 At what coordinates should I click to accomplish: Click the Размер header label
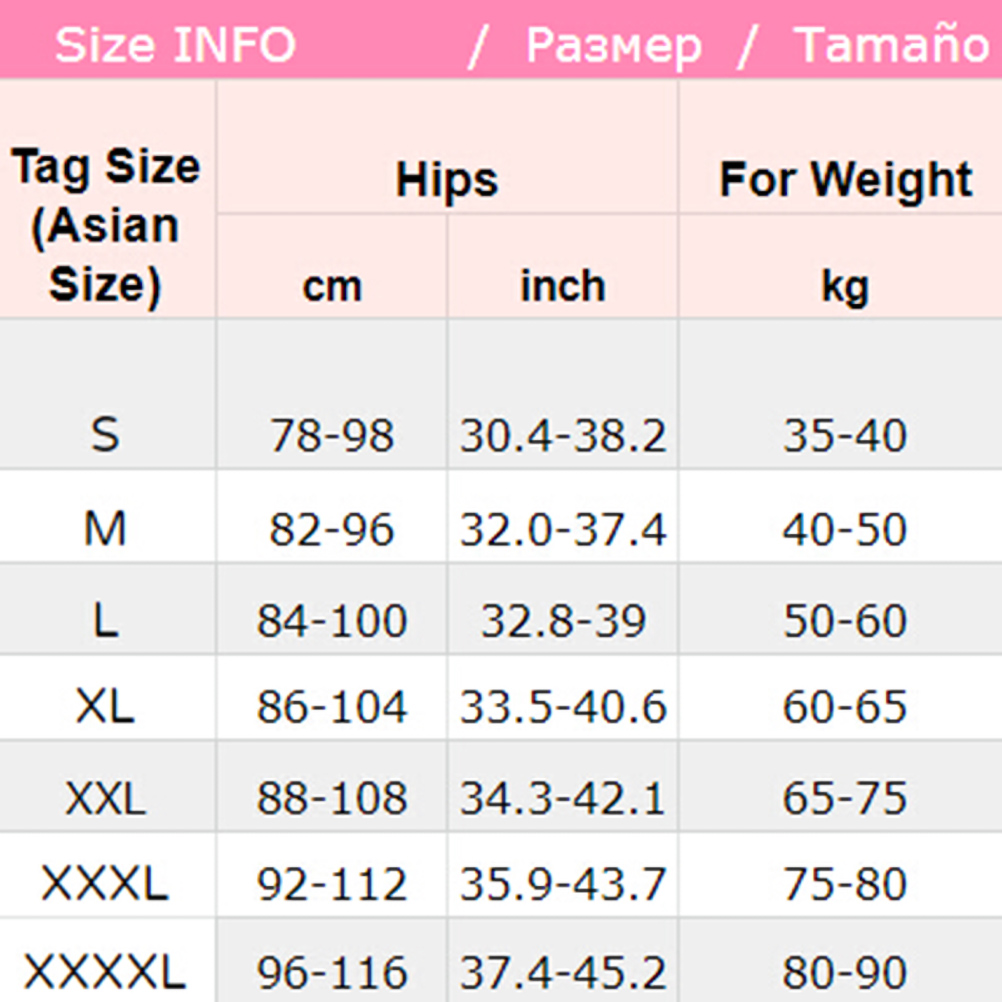click(x=613, y=45)
